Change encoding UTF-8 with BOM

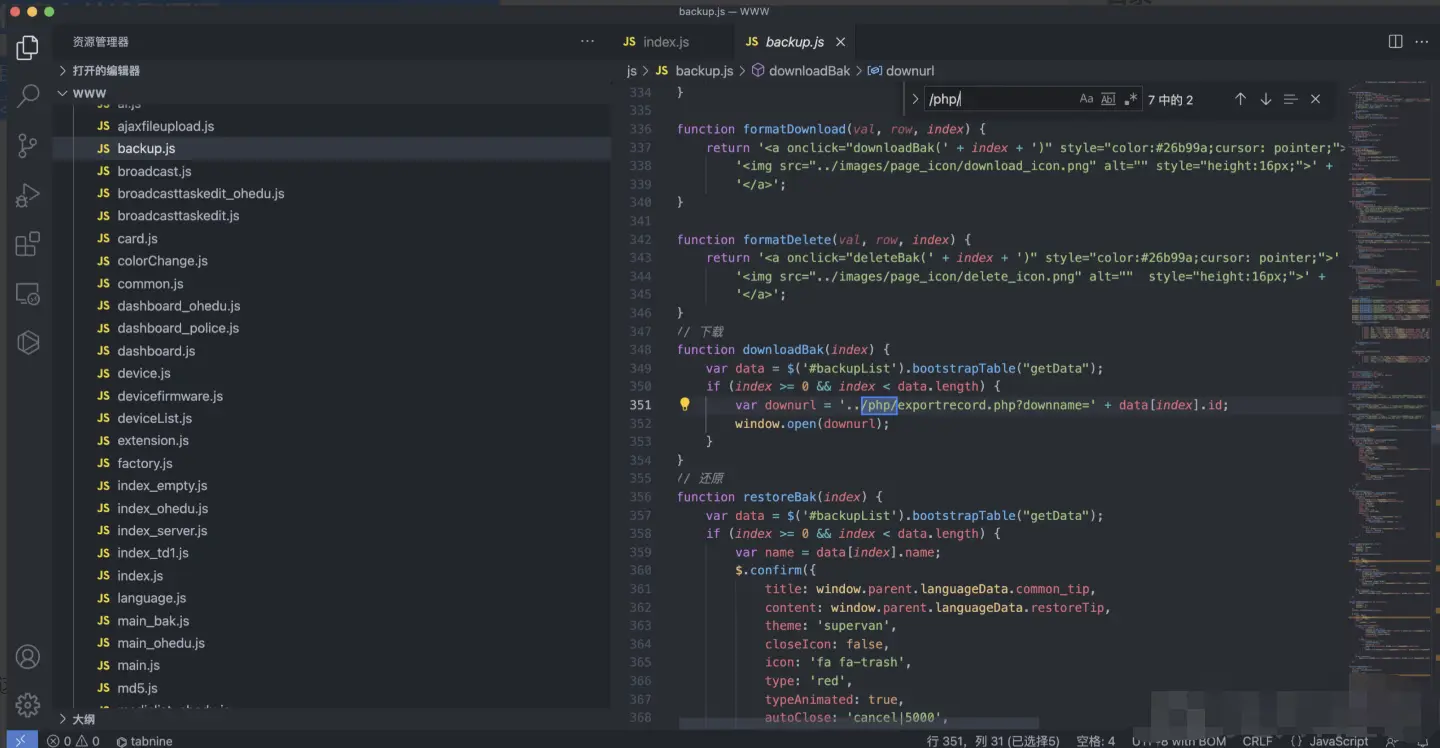[1178, 741]
